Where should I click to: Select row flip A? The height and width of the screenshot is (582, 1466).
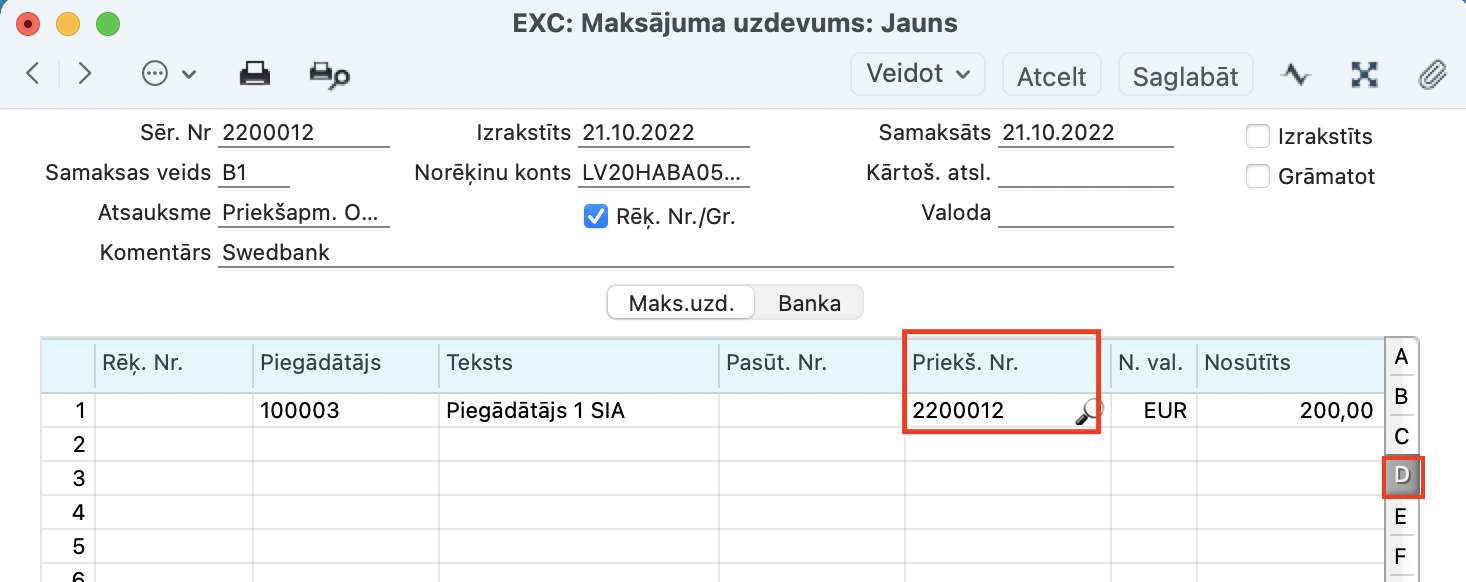pyautogui.click(x=1400, y=356)
